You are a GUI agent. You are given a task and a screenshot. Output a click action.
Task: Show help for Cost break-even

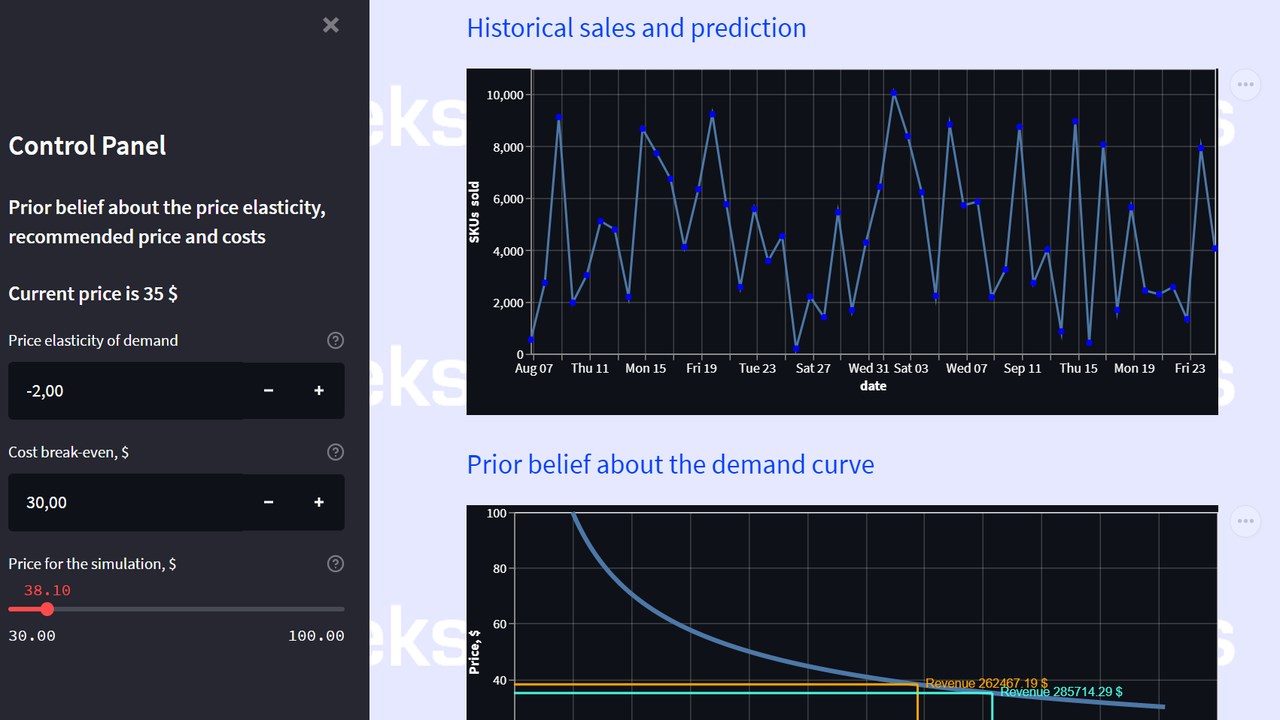(336, 452)
